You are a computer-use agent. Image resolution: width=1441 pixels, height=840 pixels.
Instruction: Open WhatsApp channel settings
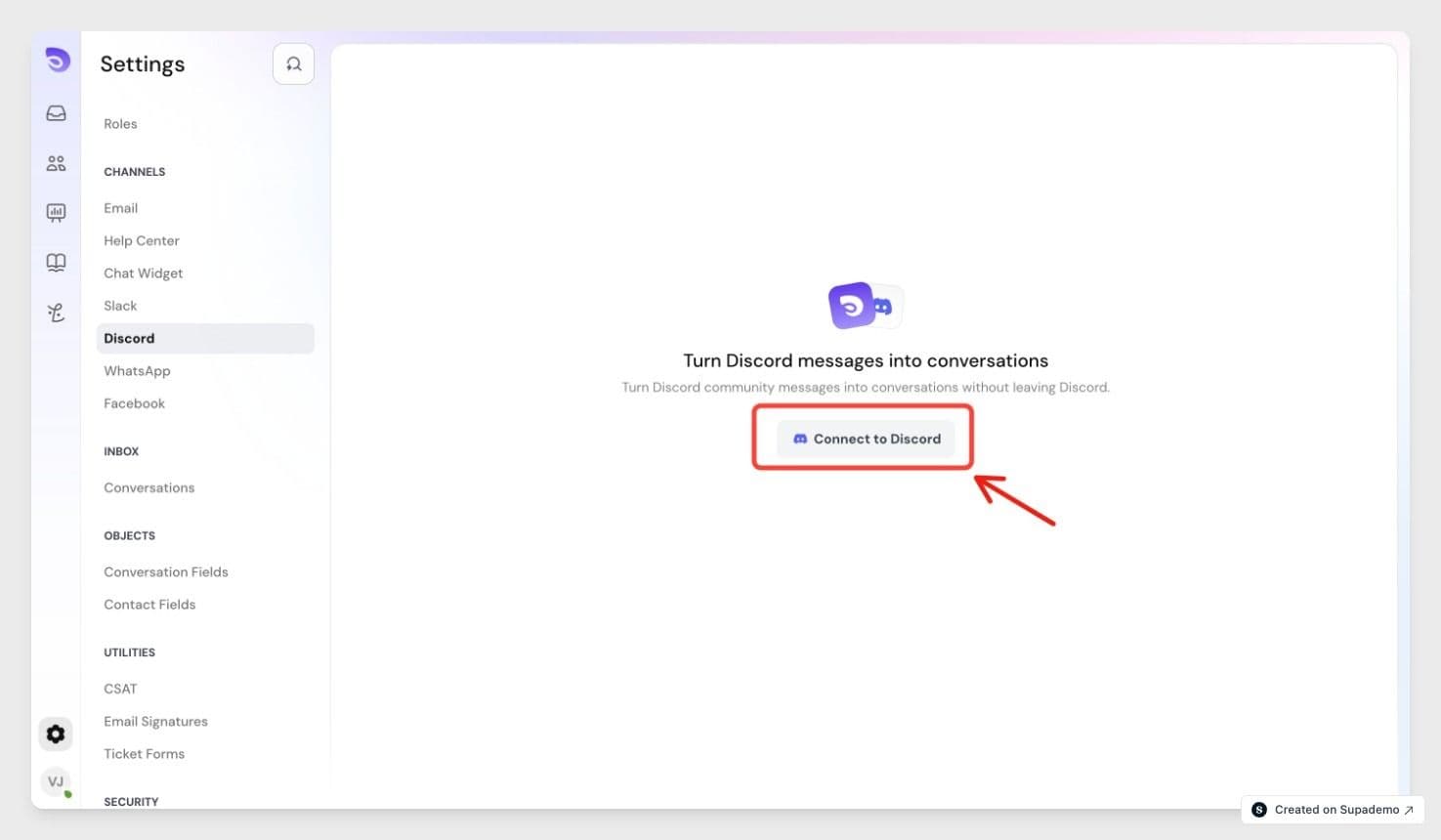pyautogui.click(x=137, y=371)
